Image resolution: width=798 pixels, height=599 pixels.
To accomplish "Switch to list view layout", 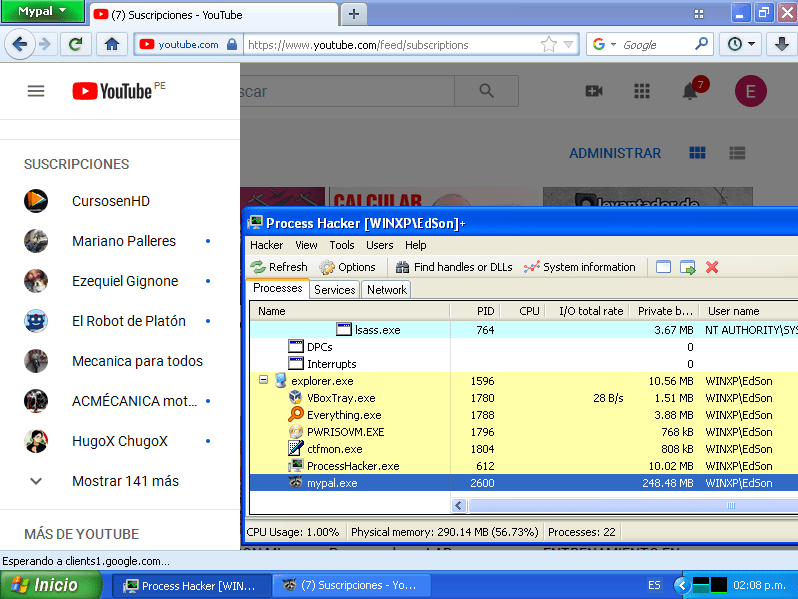I will (x=737, y=153).
